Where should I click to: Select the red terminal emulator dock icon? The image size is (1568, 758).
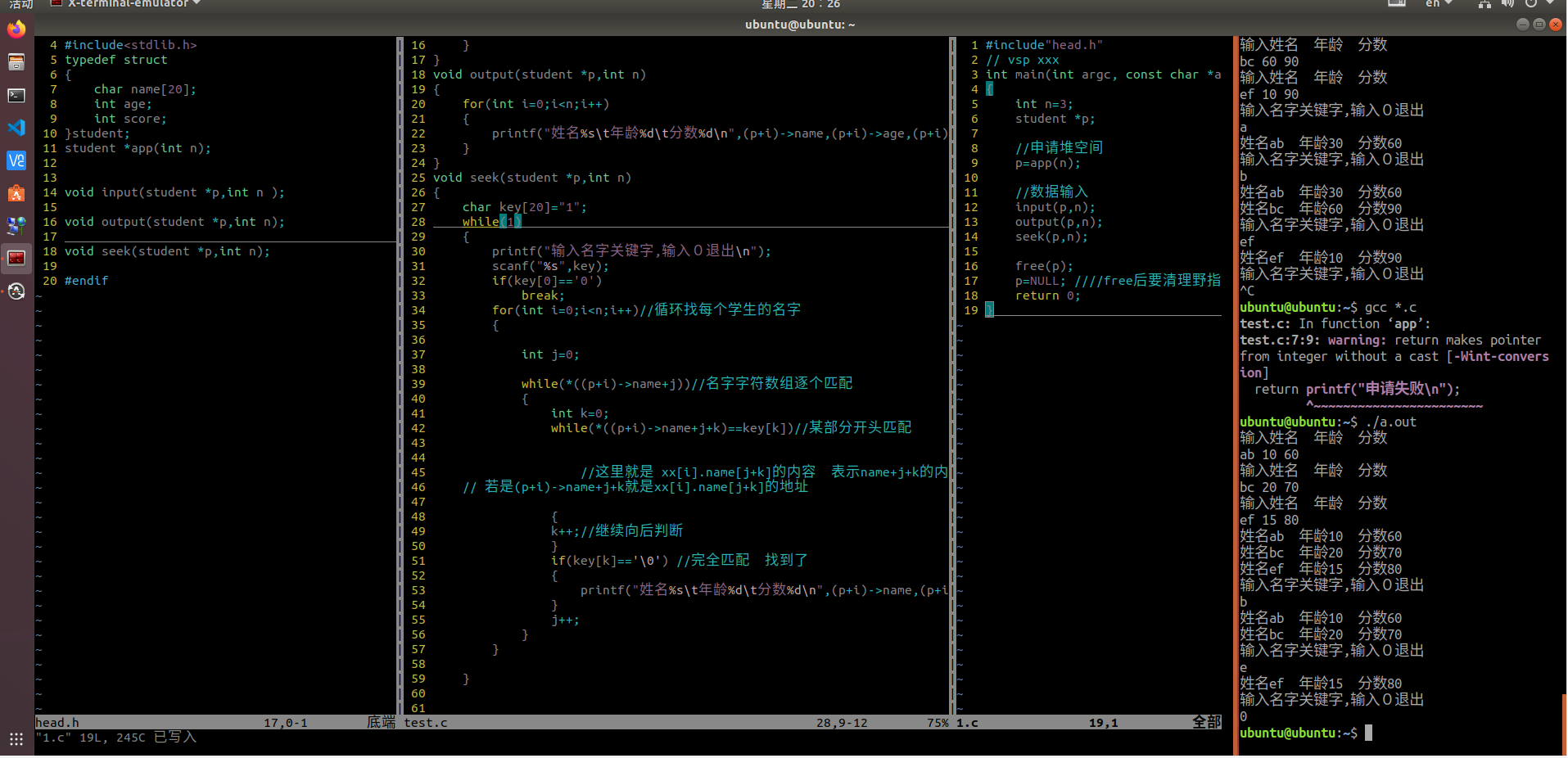(x=16, y=258)
